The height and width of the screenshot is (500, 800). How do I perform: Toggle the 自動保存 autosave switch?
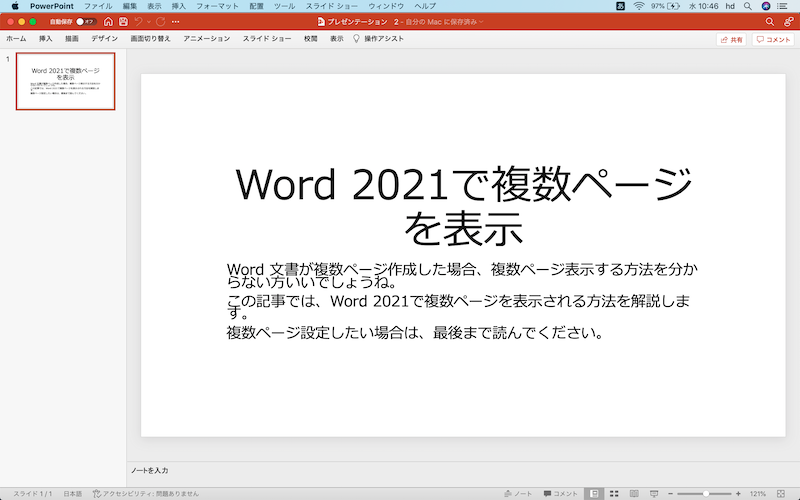(x=84, y=21)
